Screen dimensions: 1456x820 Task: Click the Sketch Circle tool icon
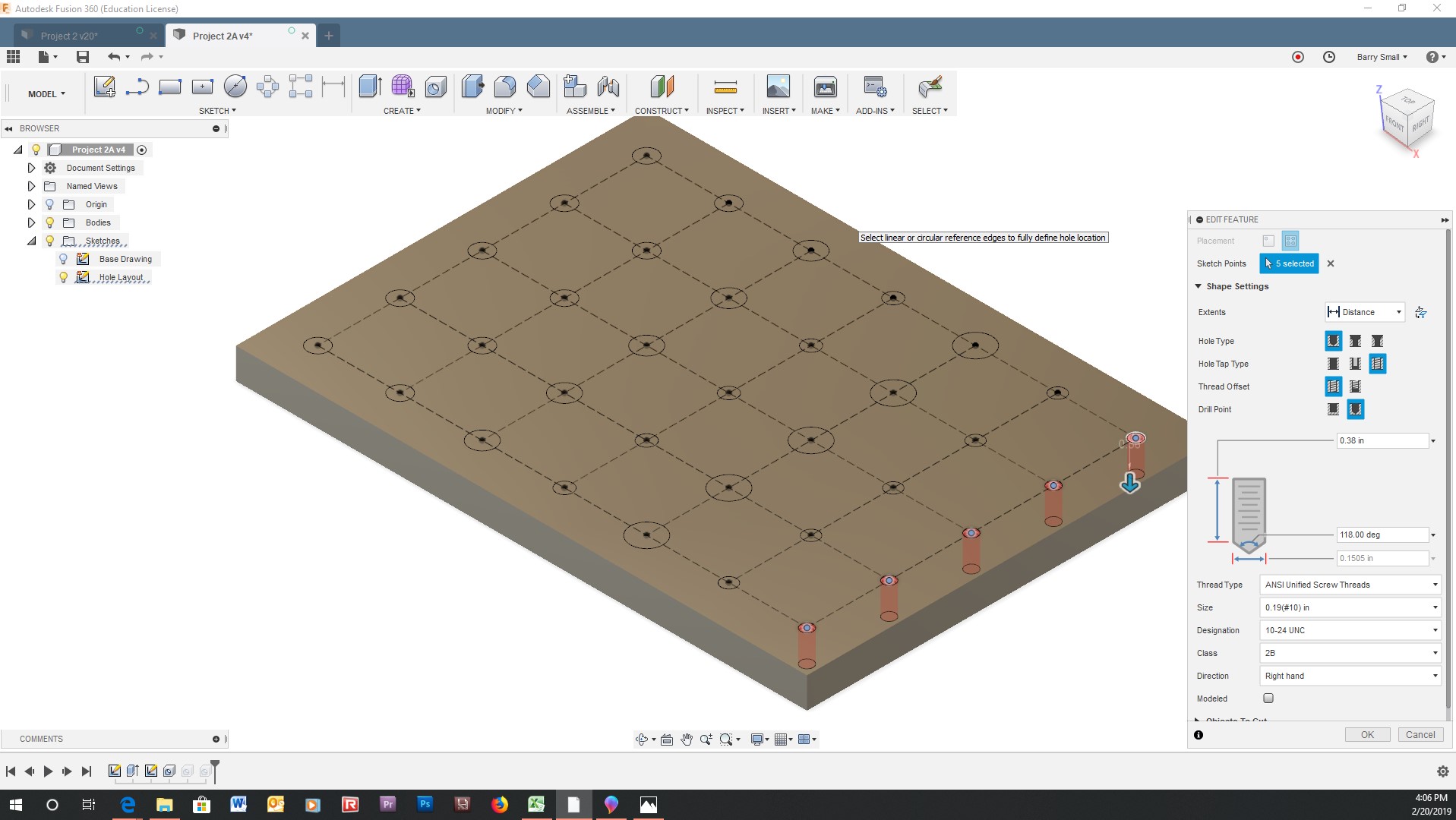[235, 87]
